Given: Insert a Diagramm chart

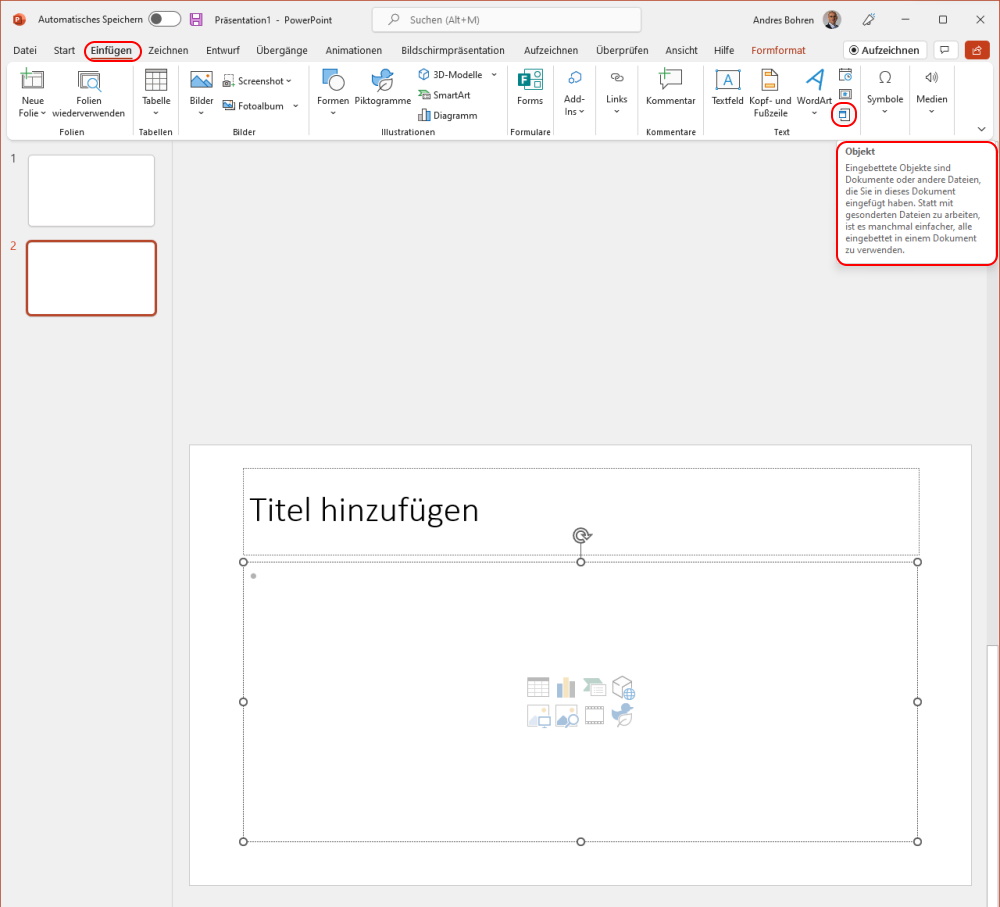Looking at the screenshot, I should click(x=448, y=115).
